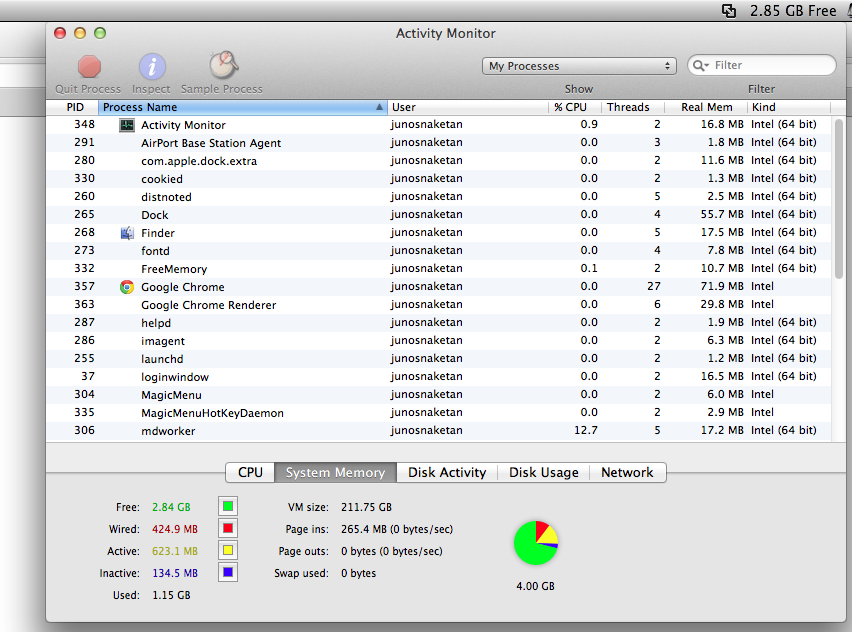Select the loginwindow process row
The height and width of the screenshot is (632, 852).
pyautogui.click(x=438, y=376)
